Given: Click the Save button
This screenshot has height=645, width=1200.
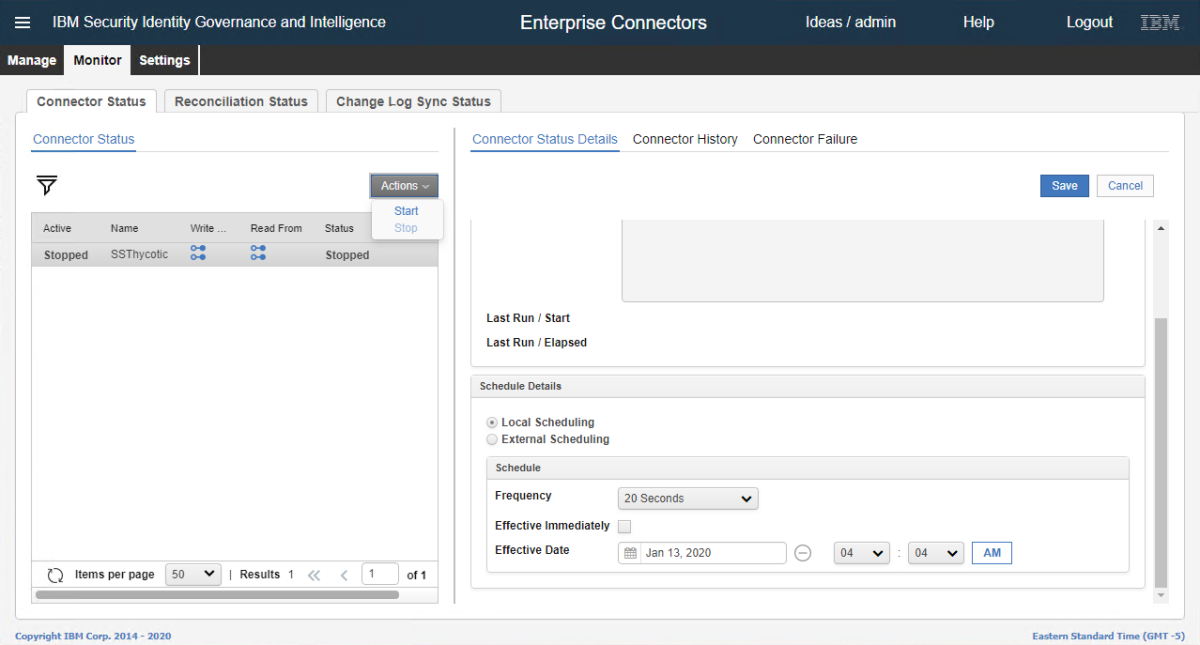Looking at the screenshot, I should pyautogui.click(x=1064, y=186).
